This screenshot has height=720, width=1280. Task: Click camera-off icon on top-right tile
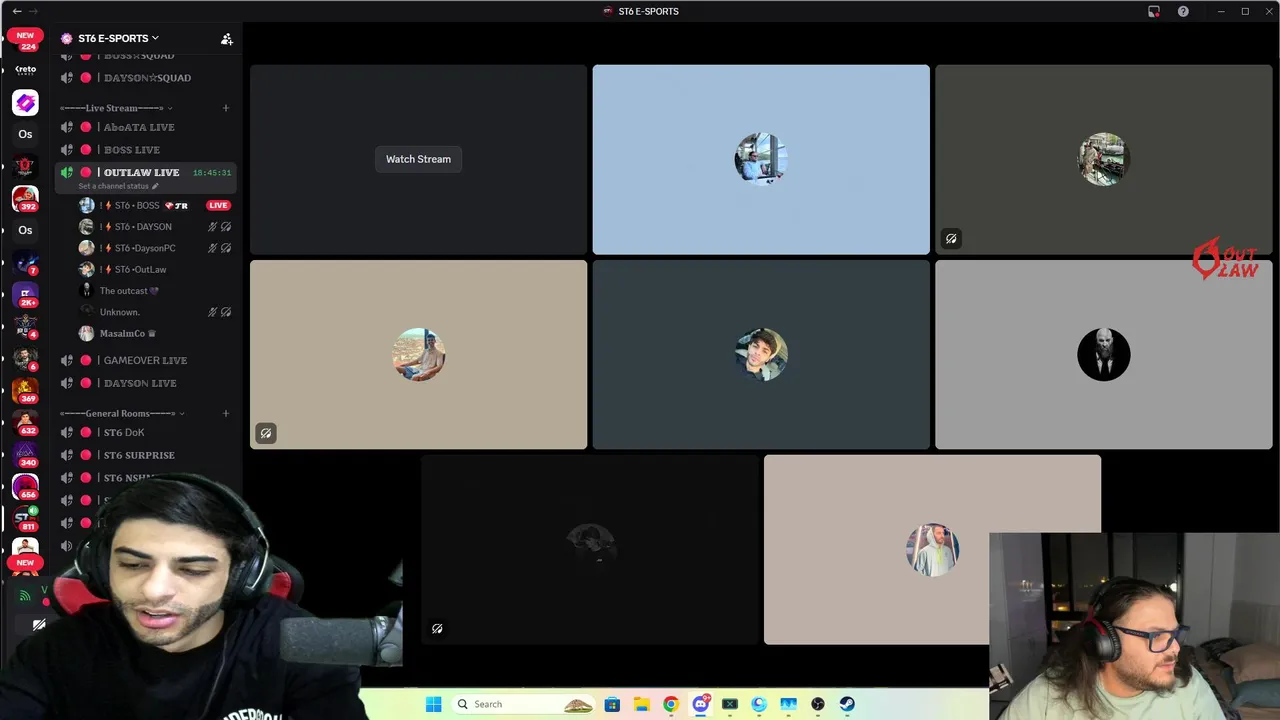pyautogui.click(x=951, y=239)
